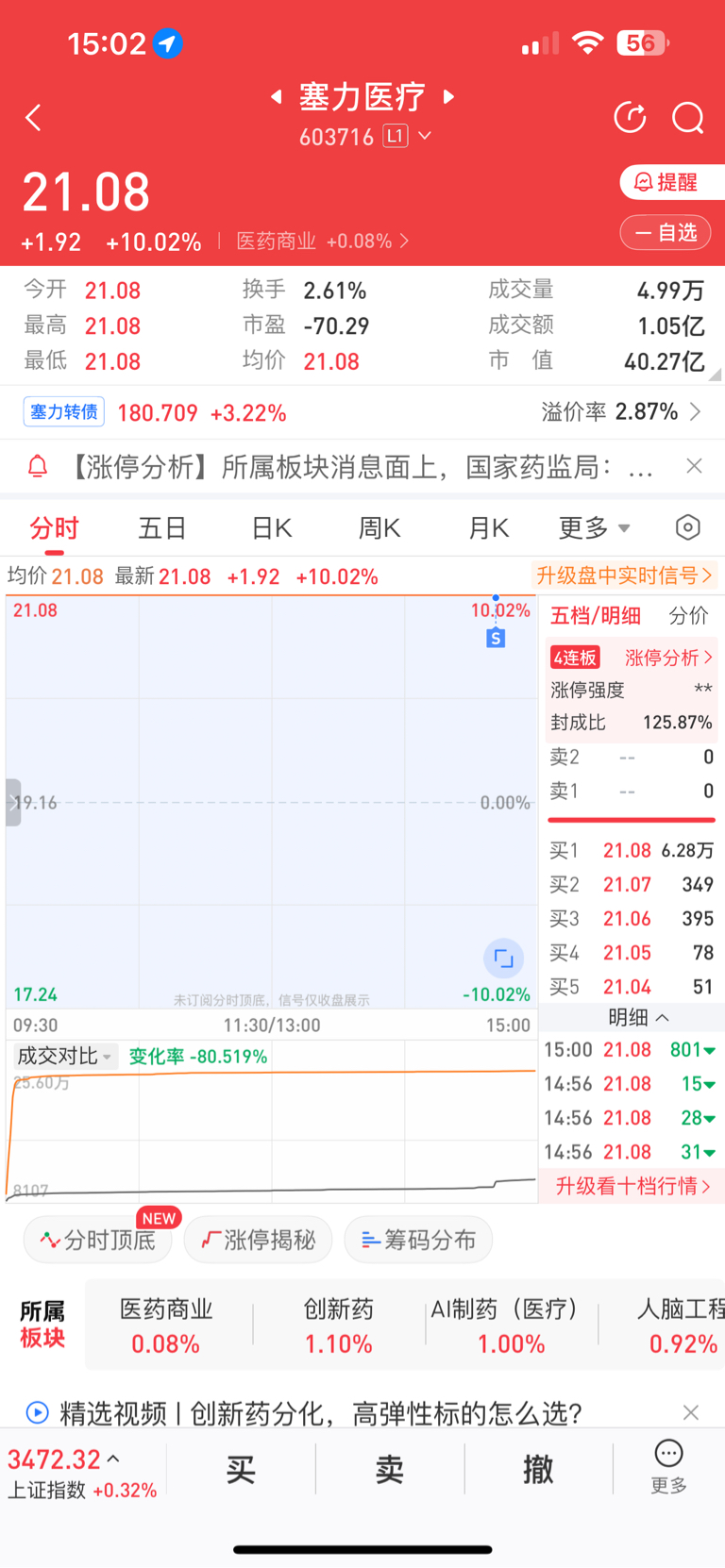Viewport: 725px width, 1568px height.
Task: Set a price reminder with 提醒
Action: point(672,182)
